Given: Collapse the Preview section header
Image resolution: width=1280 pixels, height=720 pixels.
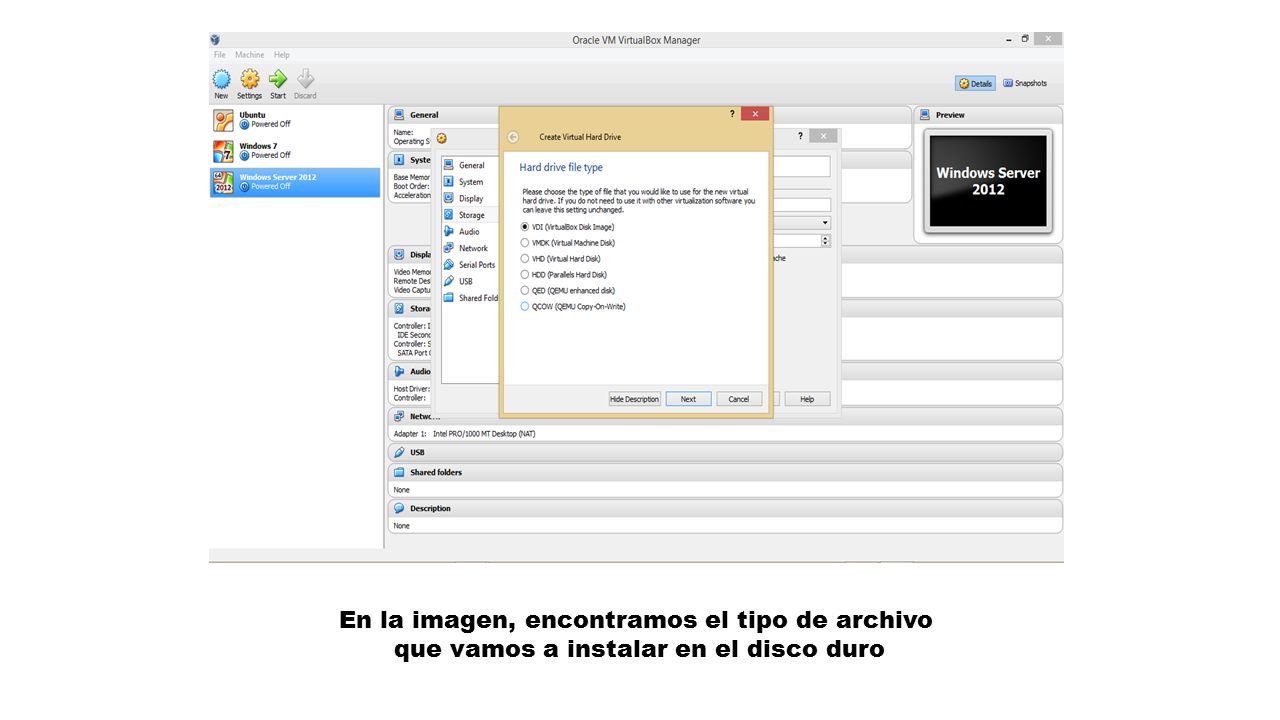Looking at the screenshot, I should click(988, 115).
